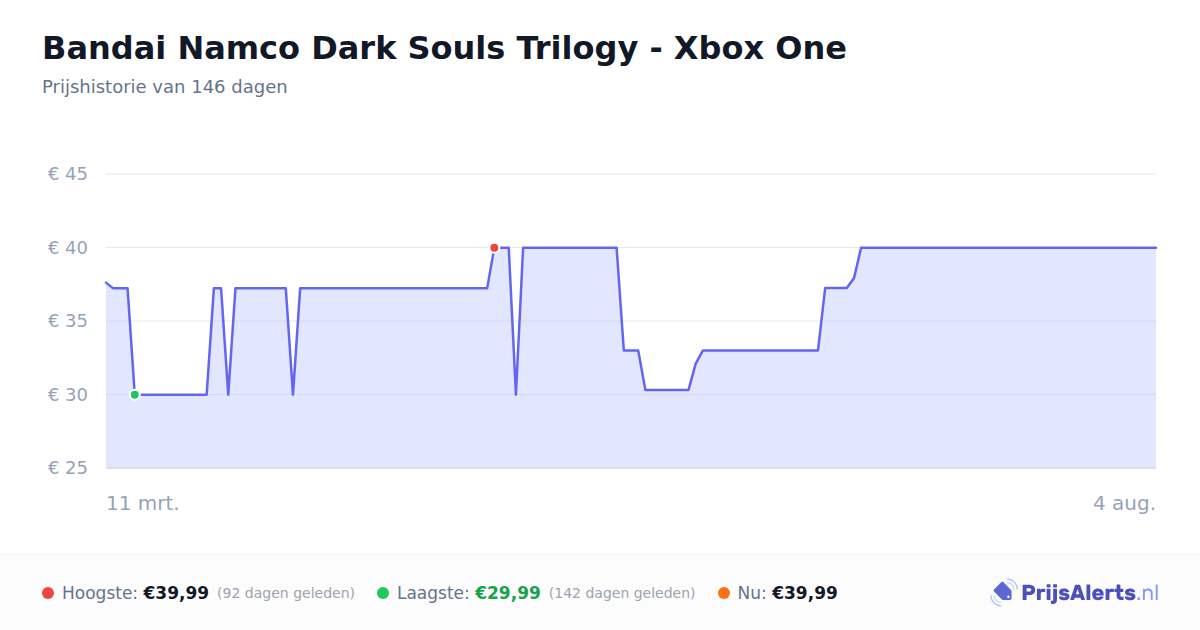Click the orange Nu legend dot

point(724,593)
